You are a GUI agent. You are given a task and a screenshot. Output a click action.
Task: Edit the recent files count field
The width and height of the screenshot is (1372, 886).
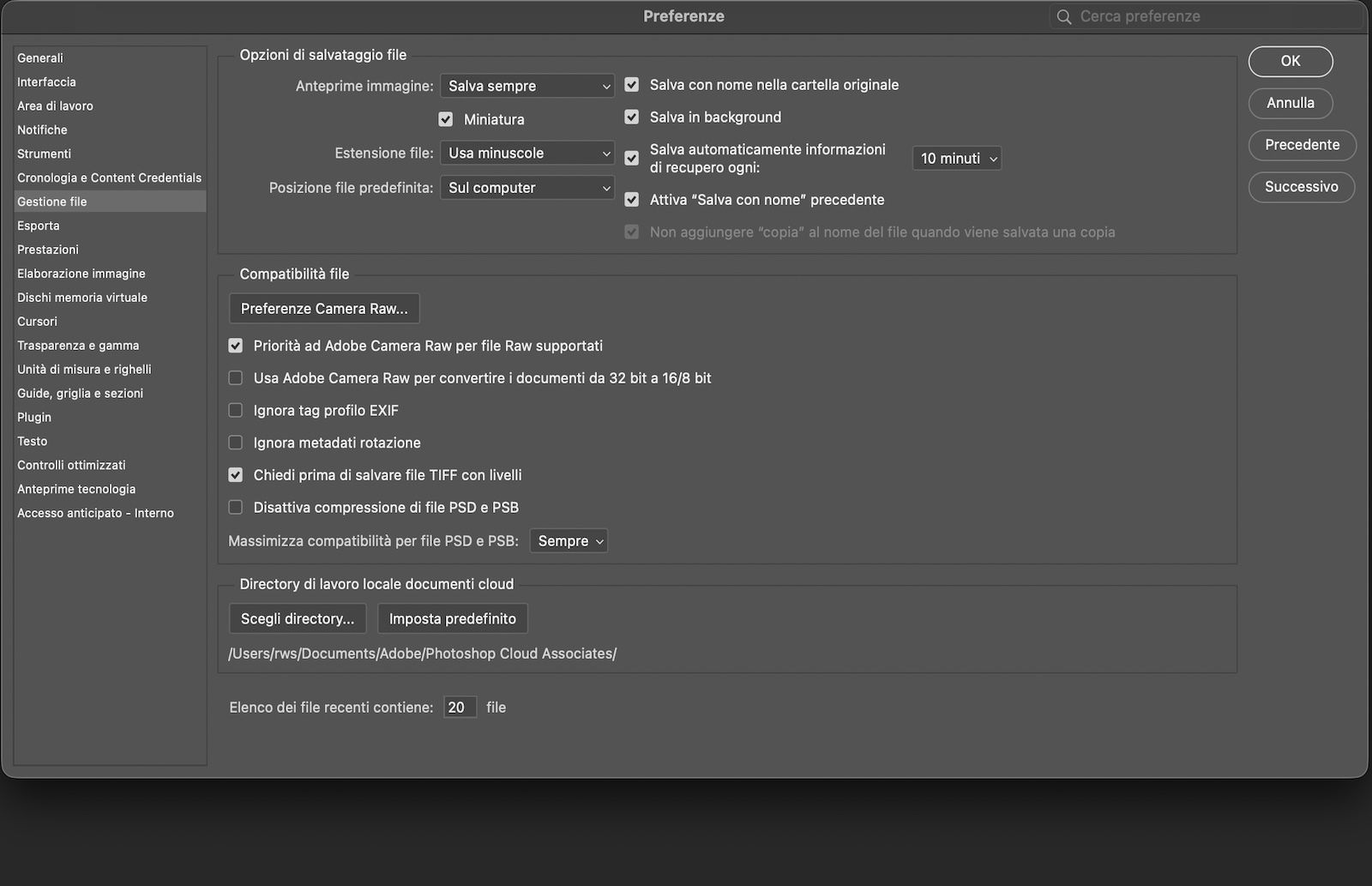click(x=460, y=707)
